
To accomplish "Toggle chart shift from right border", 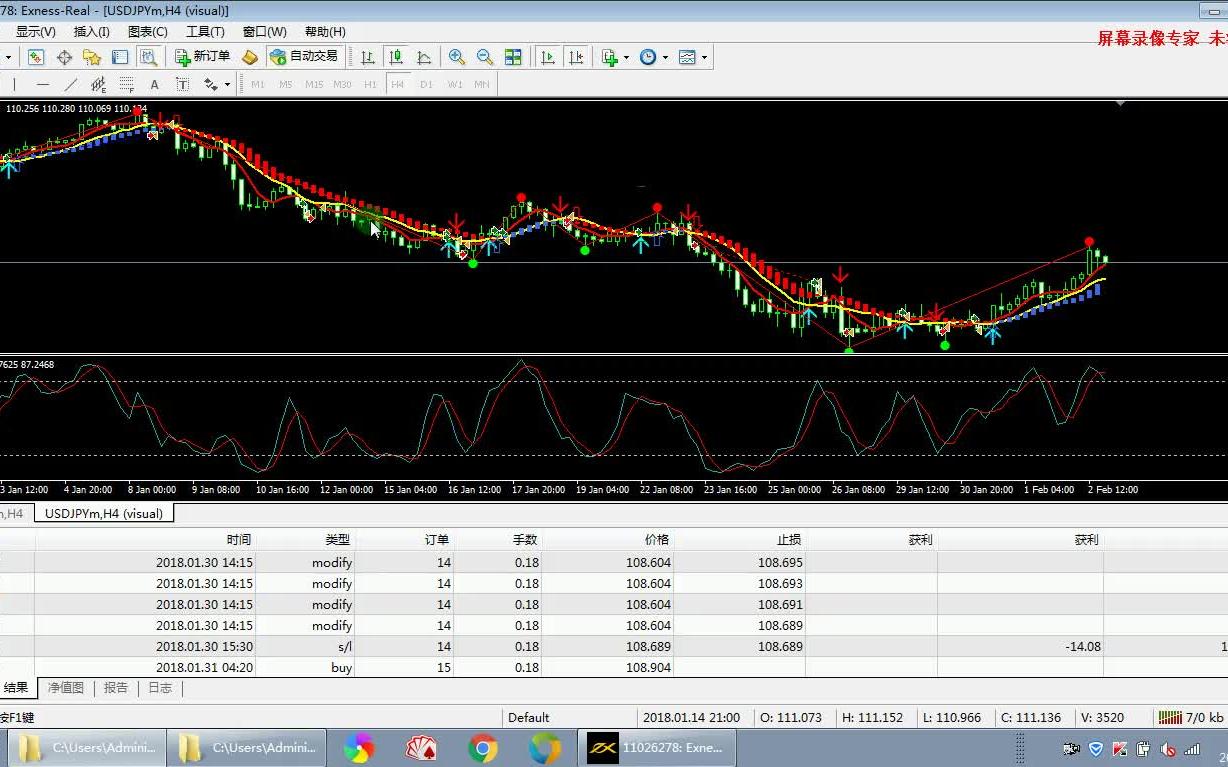I will (576, 57).
